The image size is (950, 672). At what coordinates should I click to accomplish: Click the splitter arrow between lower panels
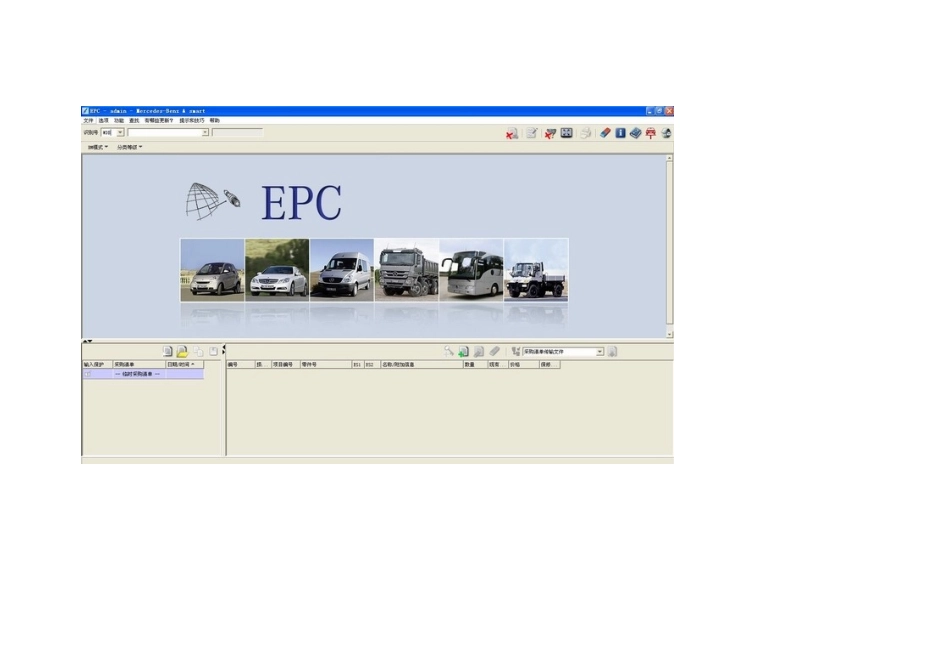(224, 350)
